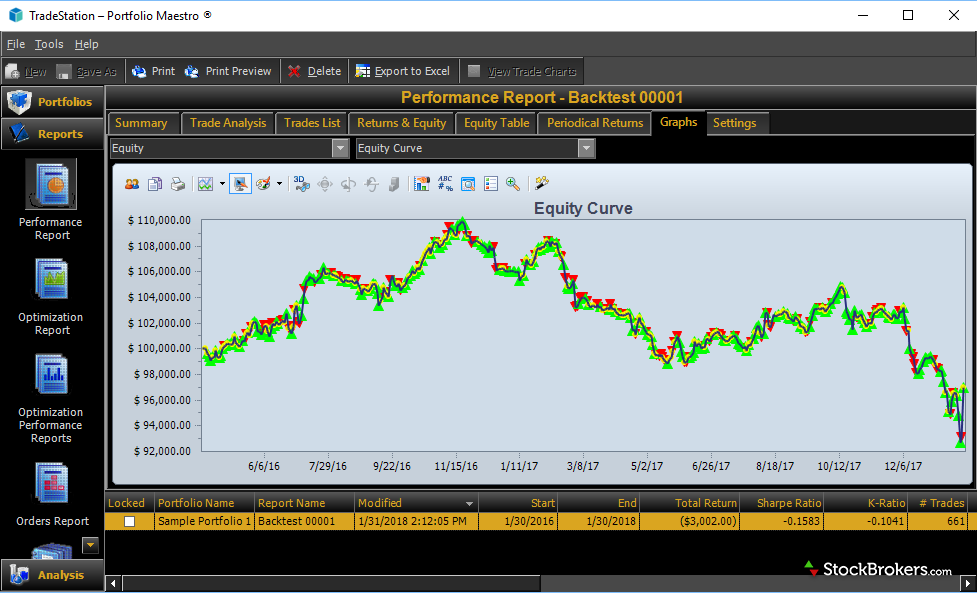The width and height of the screenshot is (977, 593).
Task: Click the ABC #% point labels icon
Action: pos(445,184)
